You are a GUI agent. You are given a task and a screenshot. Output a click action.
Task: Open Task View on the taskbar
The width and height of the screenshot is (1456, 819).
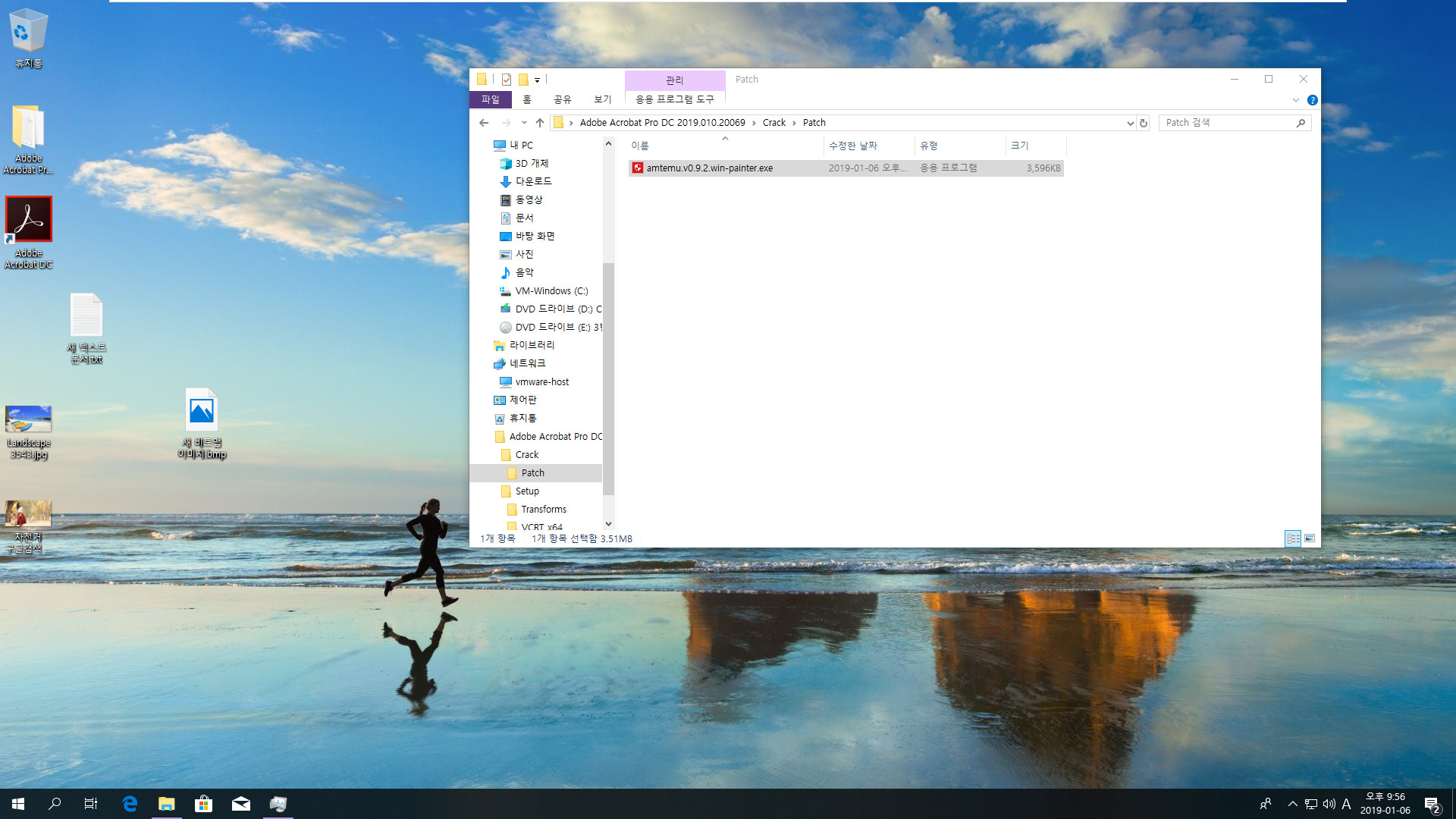[x=91, y=804]
